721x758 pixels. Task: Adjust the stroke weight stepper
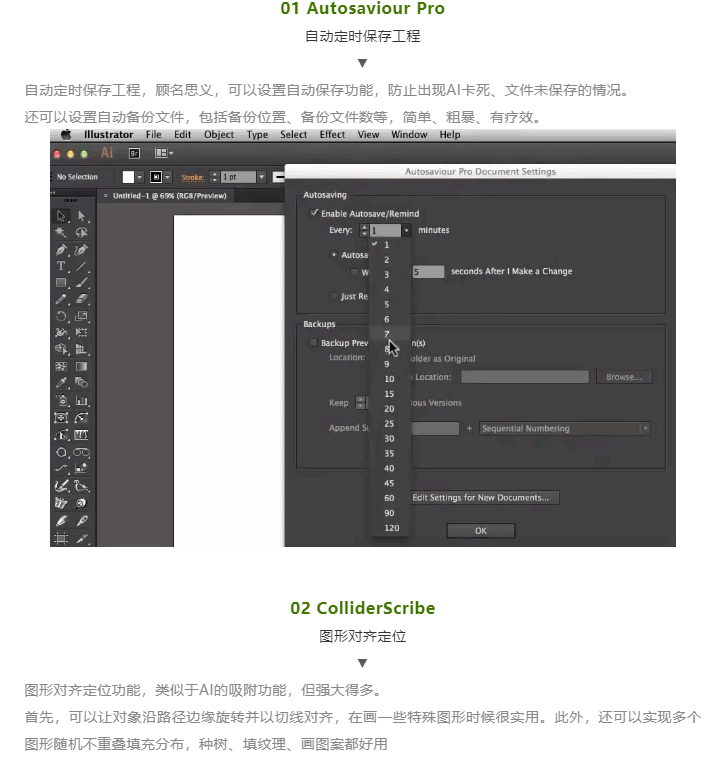[215, 177]
